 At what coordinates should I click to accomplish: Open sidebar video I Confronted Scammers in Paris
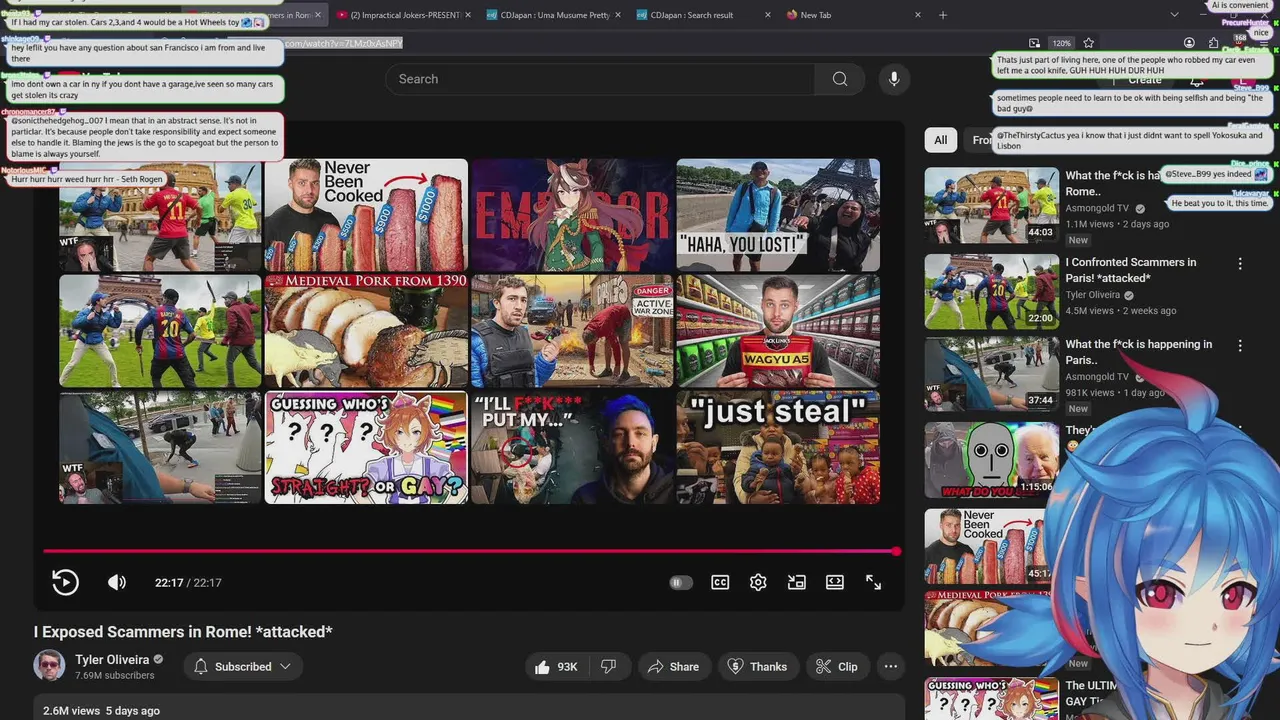tap(1130, 270)
